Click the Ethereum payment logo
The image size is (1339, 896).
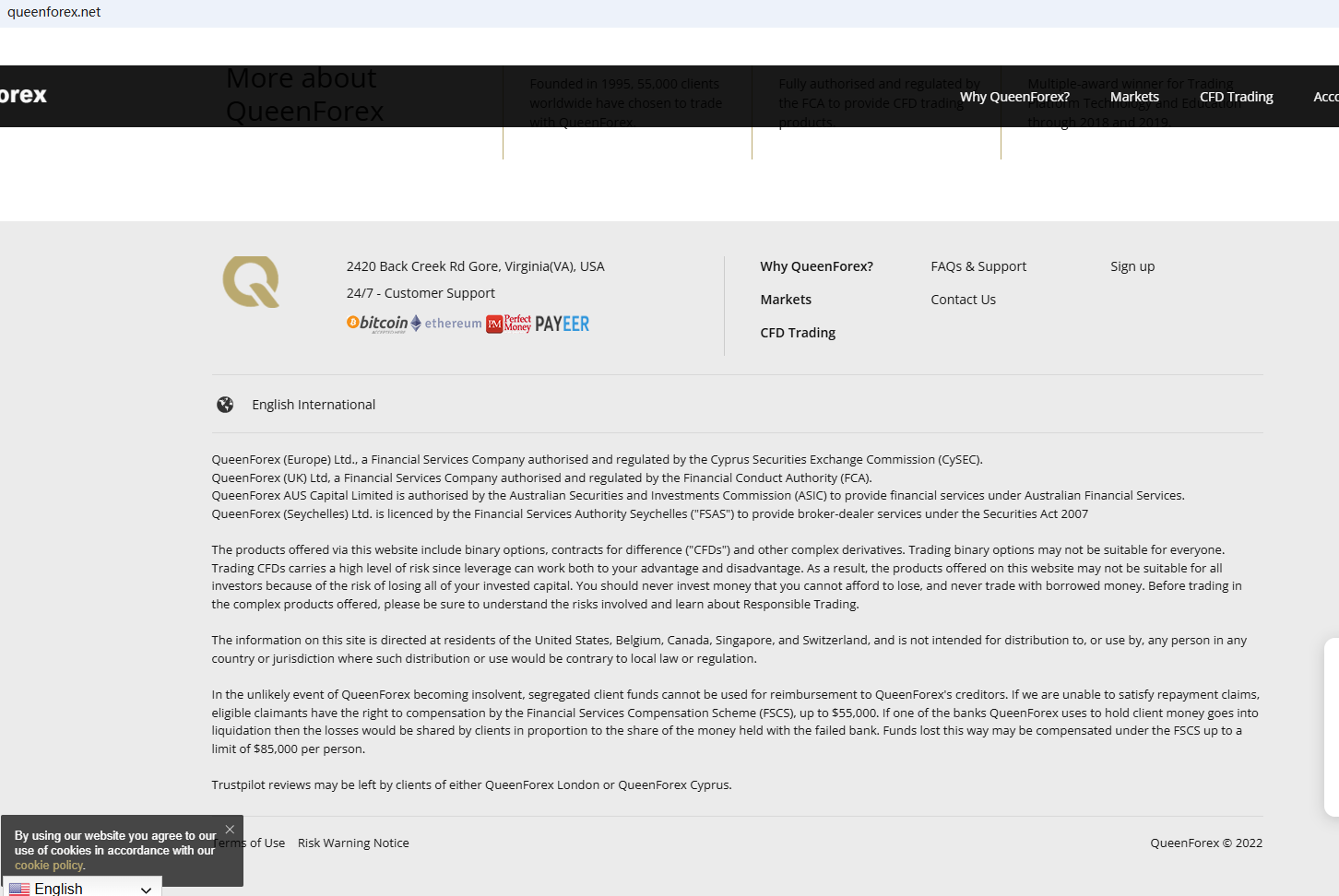446,324
